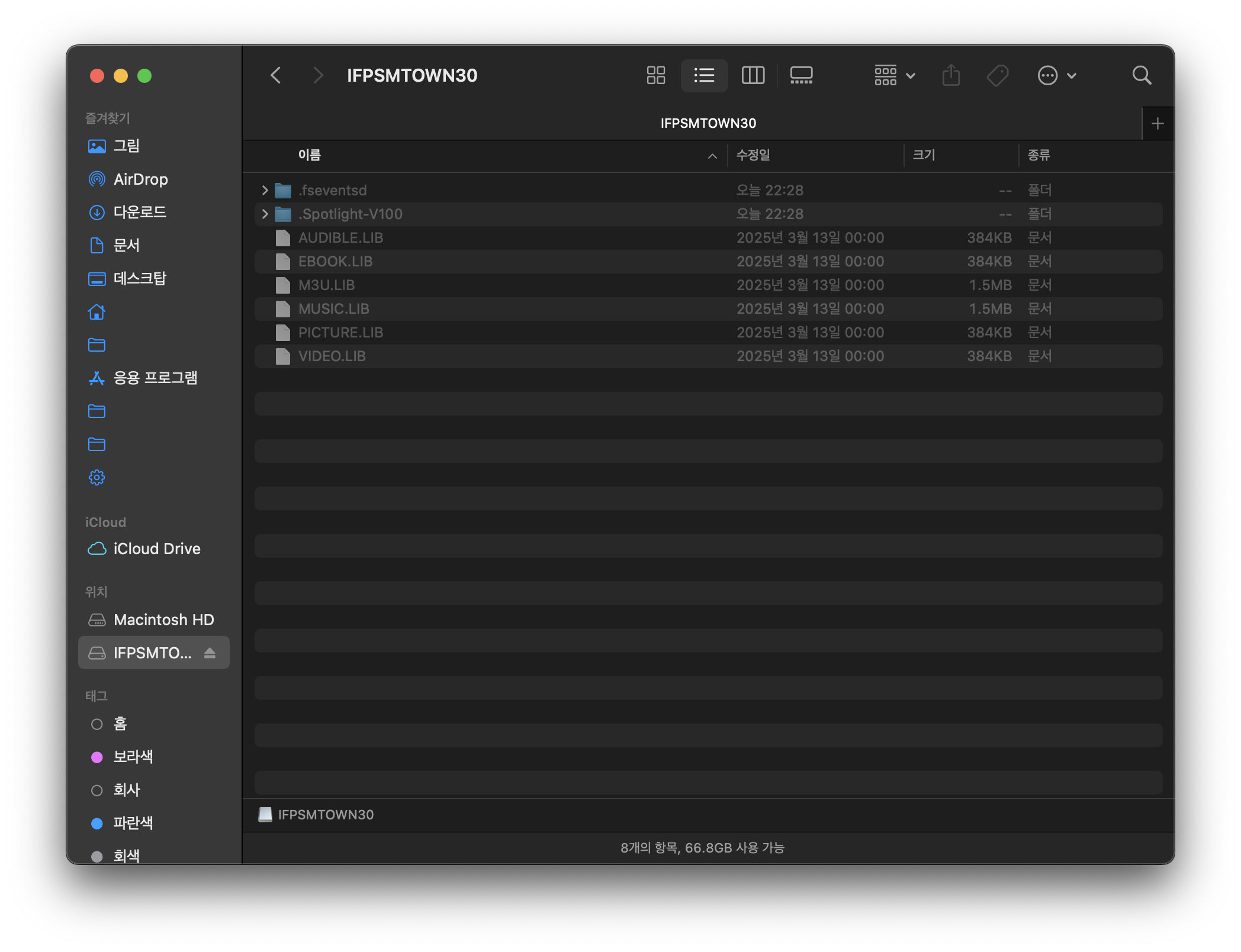Sort by the 수정일 column header
The width and height of the screenshot is (1241, 952).
tap(753, 155)
